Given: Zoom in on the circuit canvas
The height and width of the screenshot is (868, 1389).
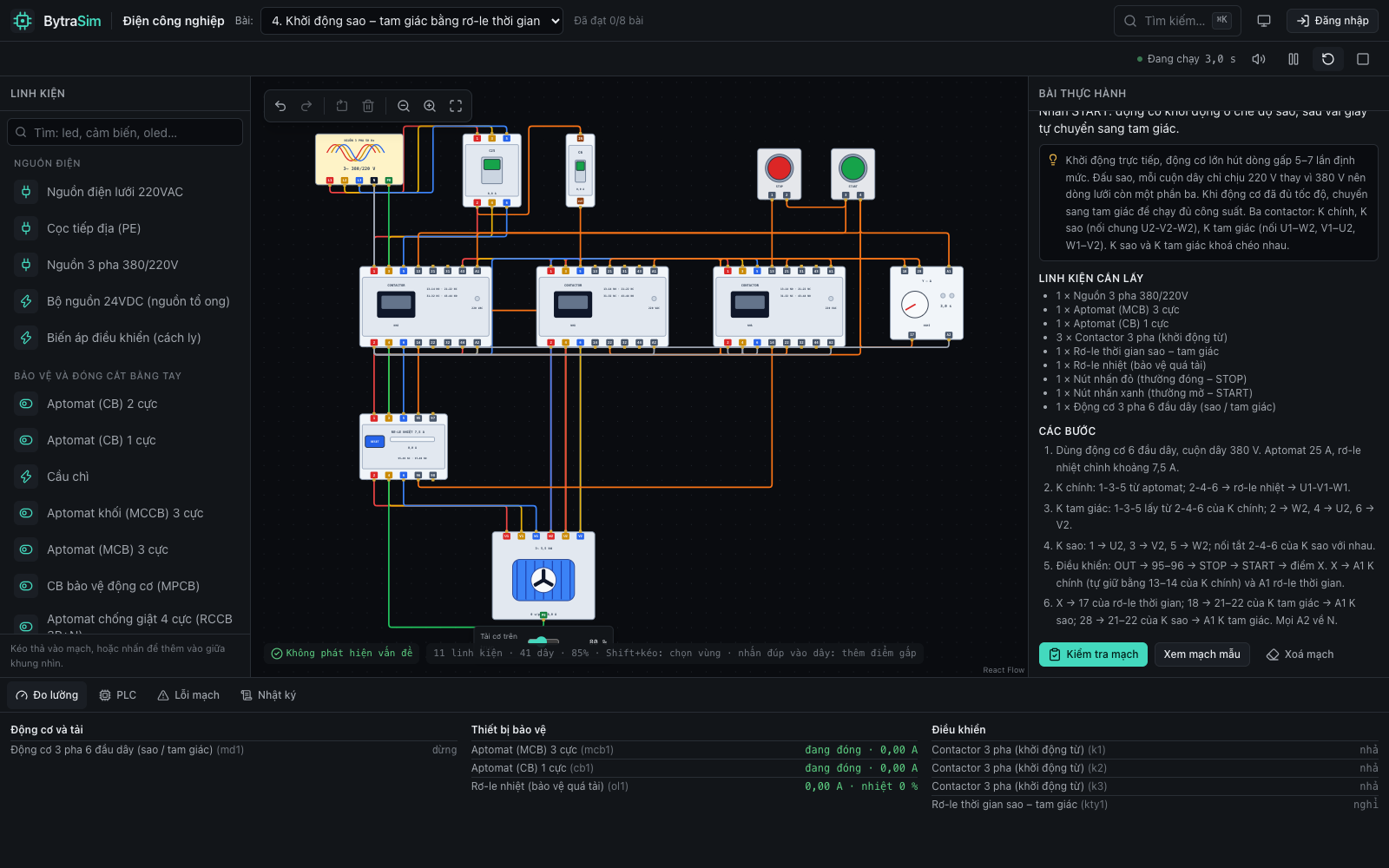Looking at the screenshot, I should 430,106.
